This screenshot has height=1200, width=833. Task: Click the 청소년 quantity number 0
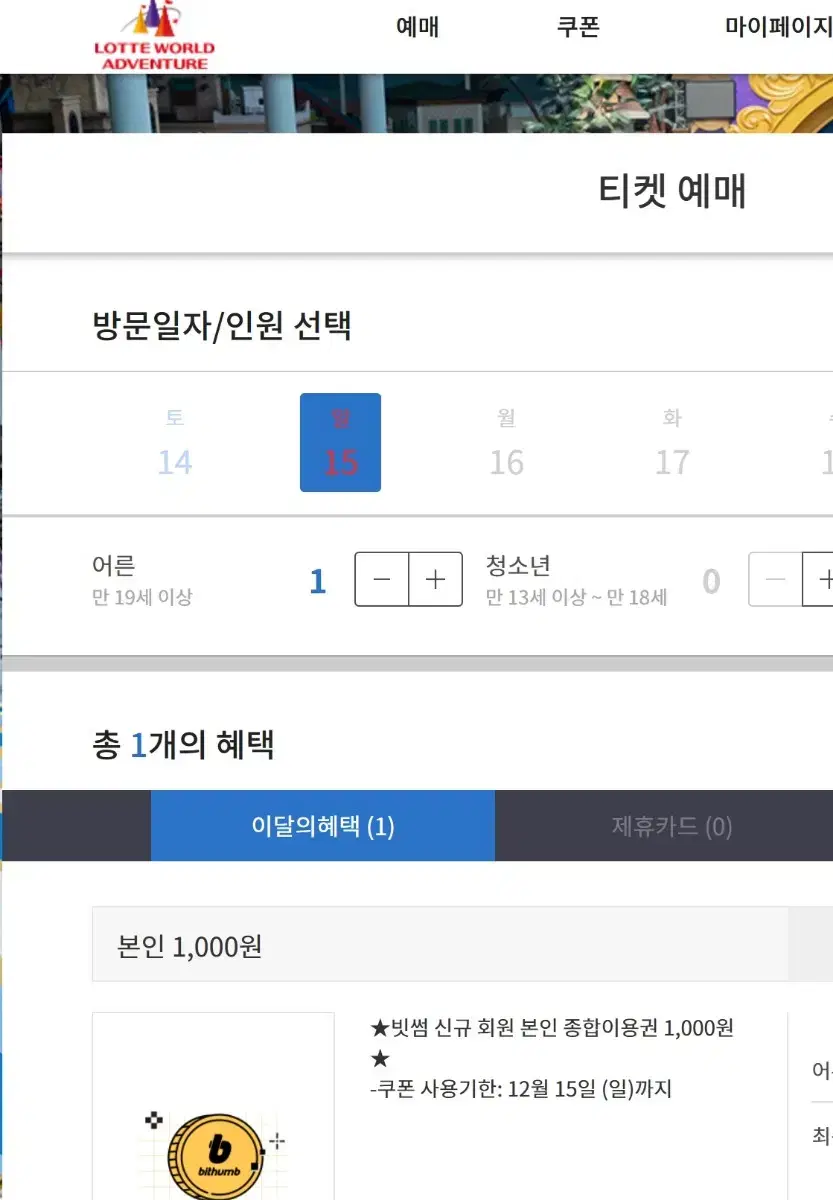[711, 581]
